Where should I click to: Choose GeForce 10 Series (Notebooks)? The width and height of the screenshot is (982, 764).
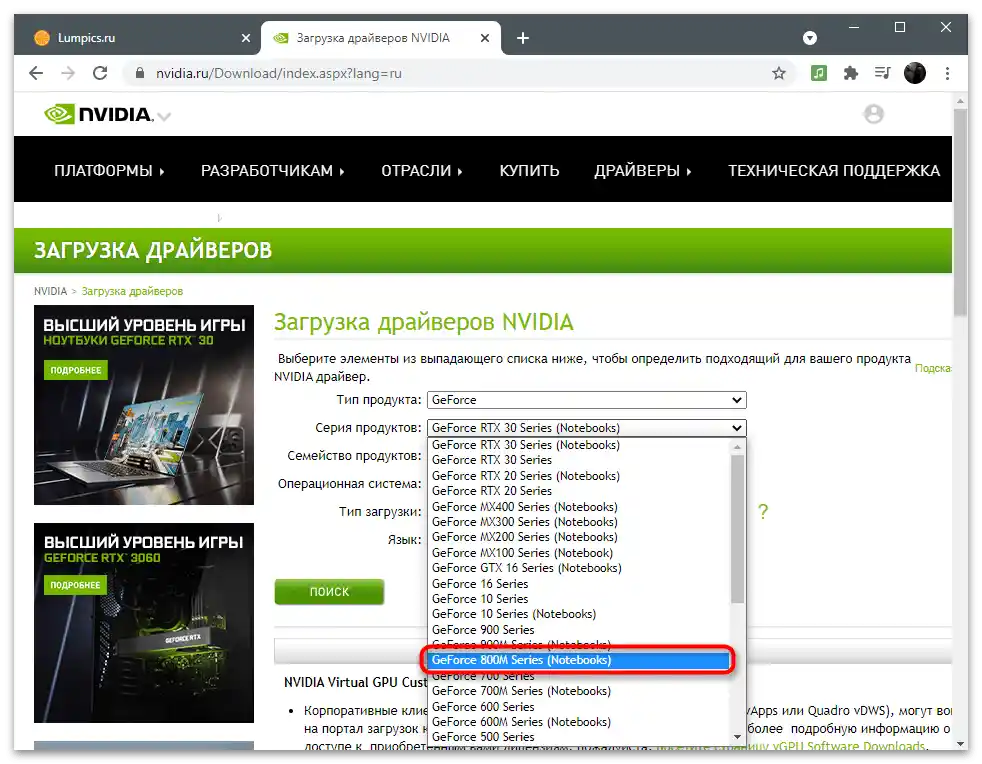579,614
